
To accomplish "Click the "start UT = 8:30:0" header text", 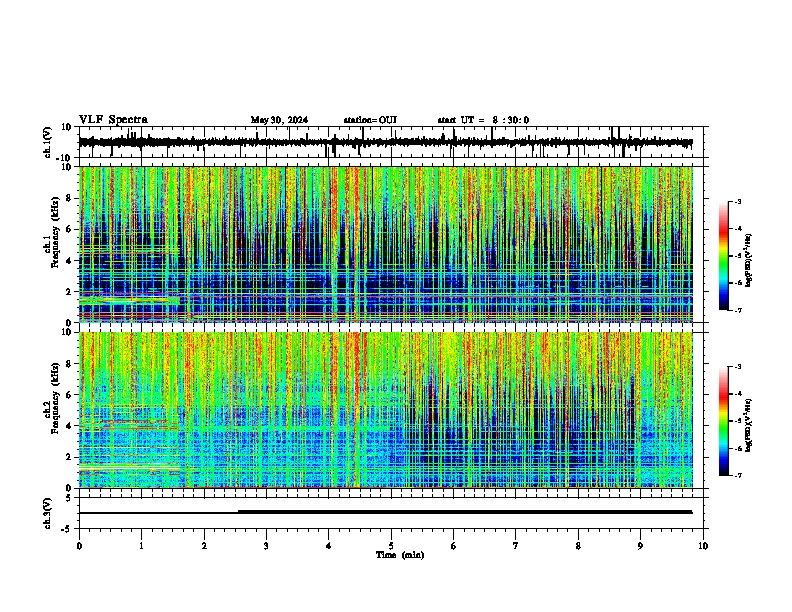I will pos(483,120).
